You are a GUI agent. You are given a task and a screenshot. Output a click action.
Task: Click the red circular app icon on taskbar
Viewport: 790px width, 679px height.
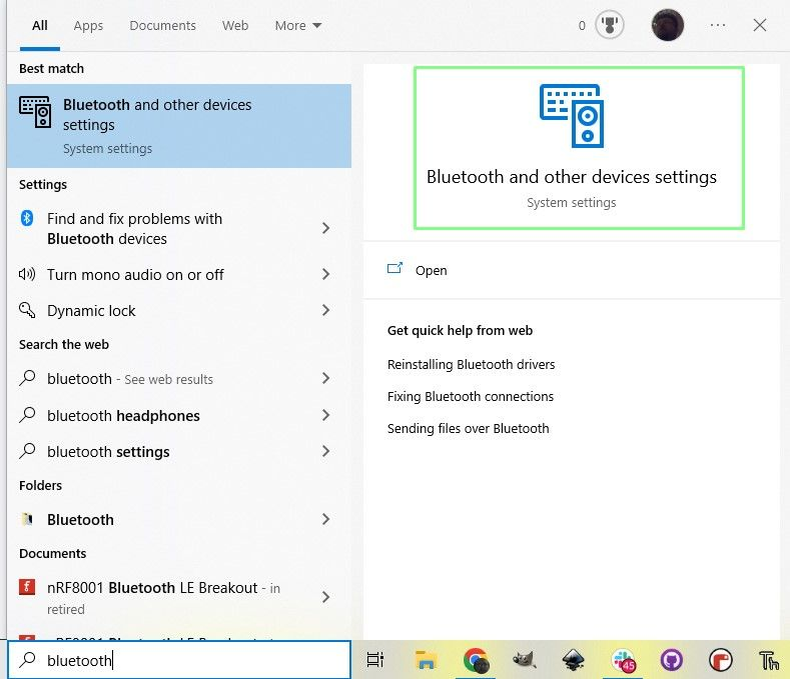(x=721, y=660)
